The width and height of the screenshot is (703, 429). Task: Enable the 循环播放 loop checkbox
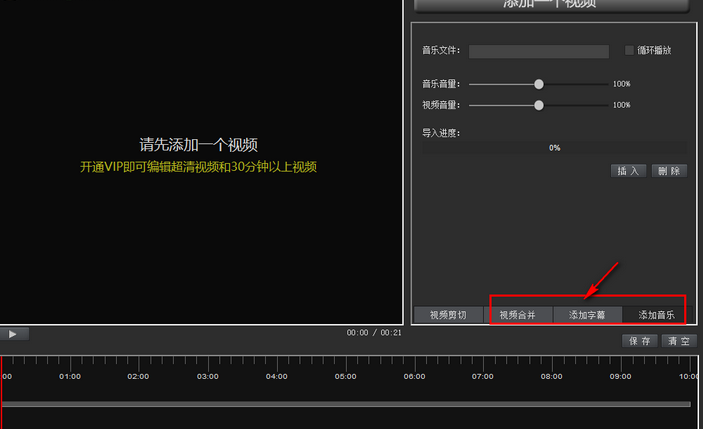point(630,50)
